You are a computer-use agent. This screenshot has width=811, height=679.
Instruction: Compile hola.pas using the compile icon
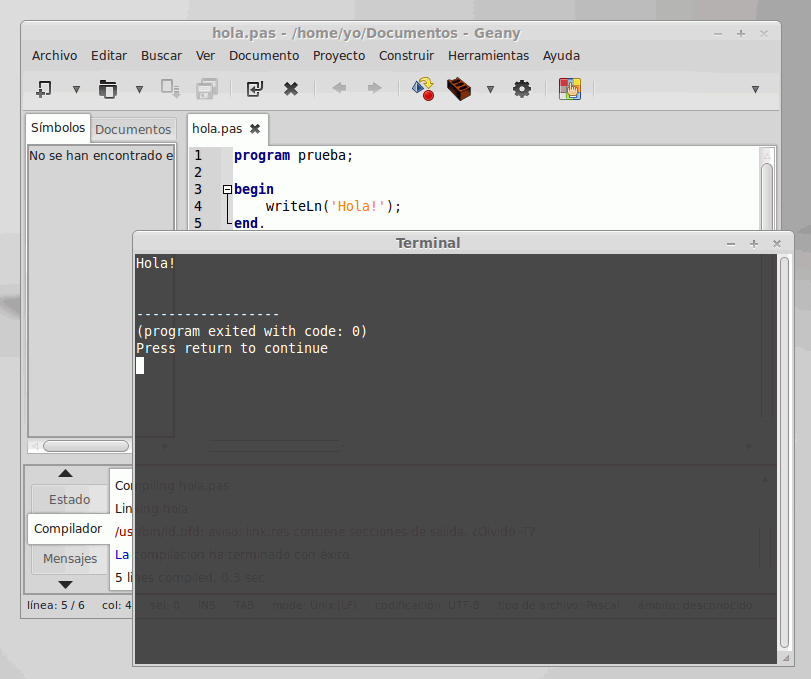coord(421,88)
